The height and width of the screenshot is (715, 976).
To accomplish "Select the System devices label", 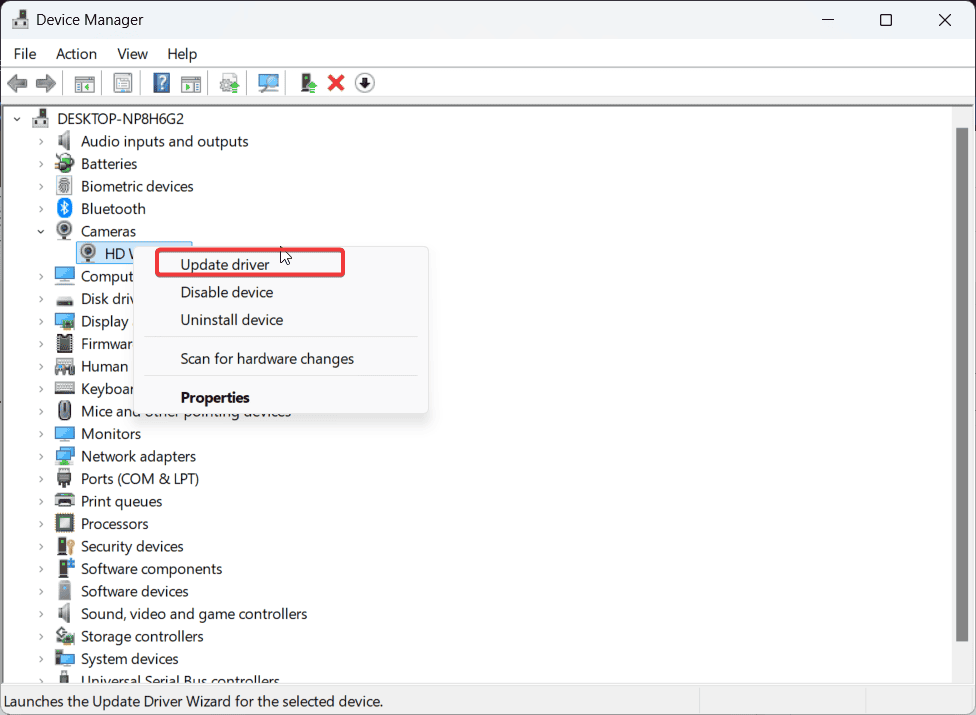I will point(129,658).
